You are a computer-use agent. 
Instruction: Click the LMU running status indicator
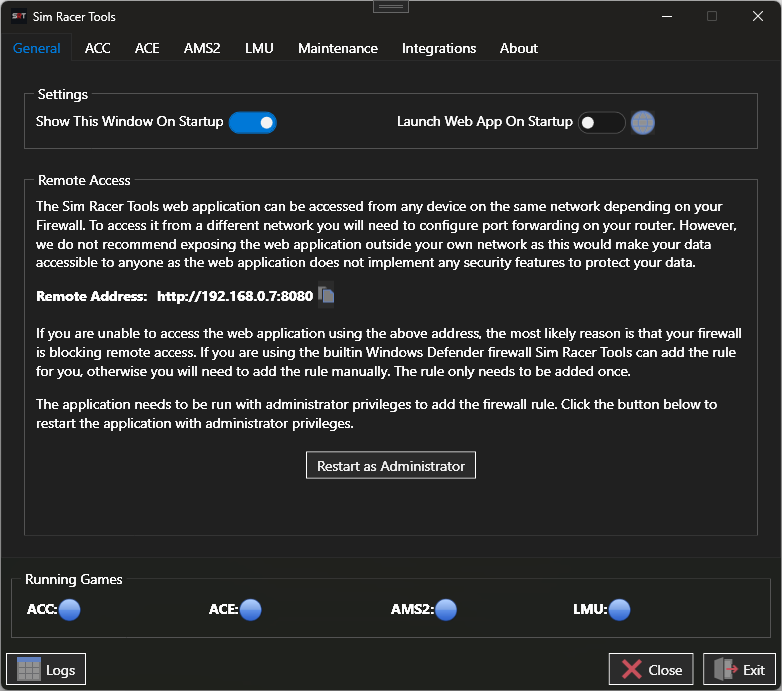(619, 609)
